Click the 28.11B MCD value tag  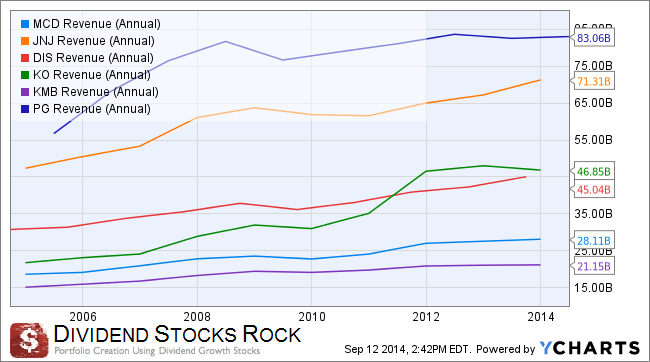(x=593, y=241)
